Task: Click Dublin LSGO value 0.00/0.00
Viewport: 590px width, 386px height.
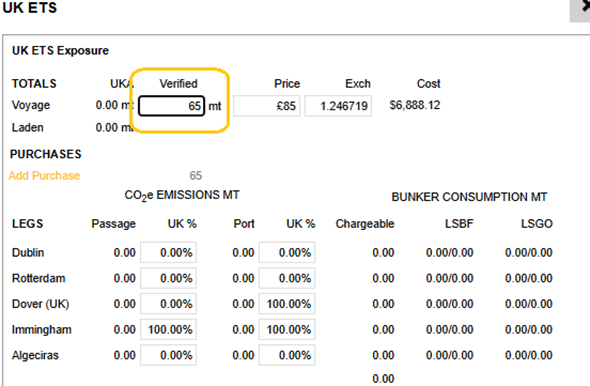Action: click(x=529, y=252)
